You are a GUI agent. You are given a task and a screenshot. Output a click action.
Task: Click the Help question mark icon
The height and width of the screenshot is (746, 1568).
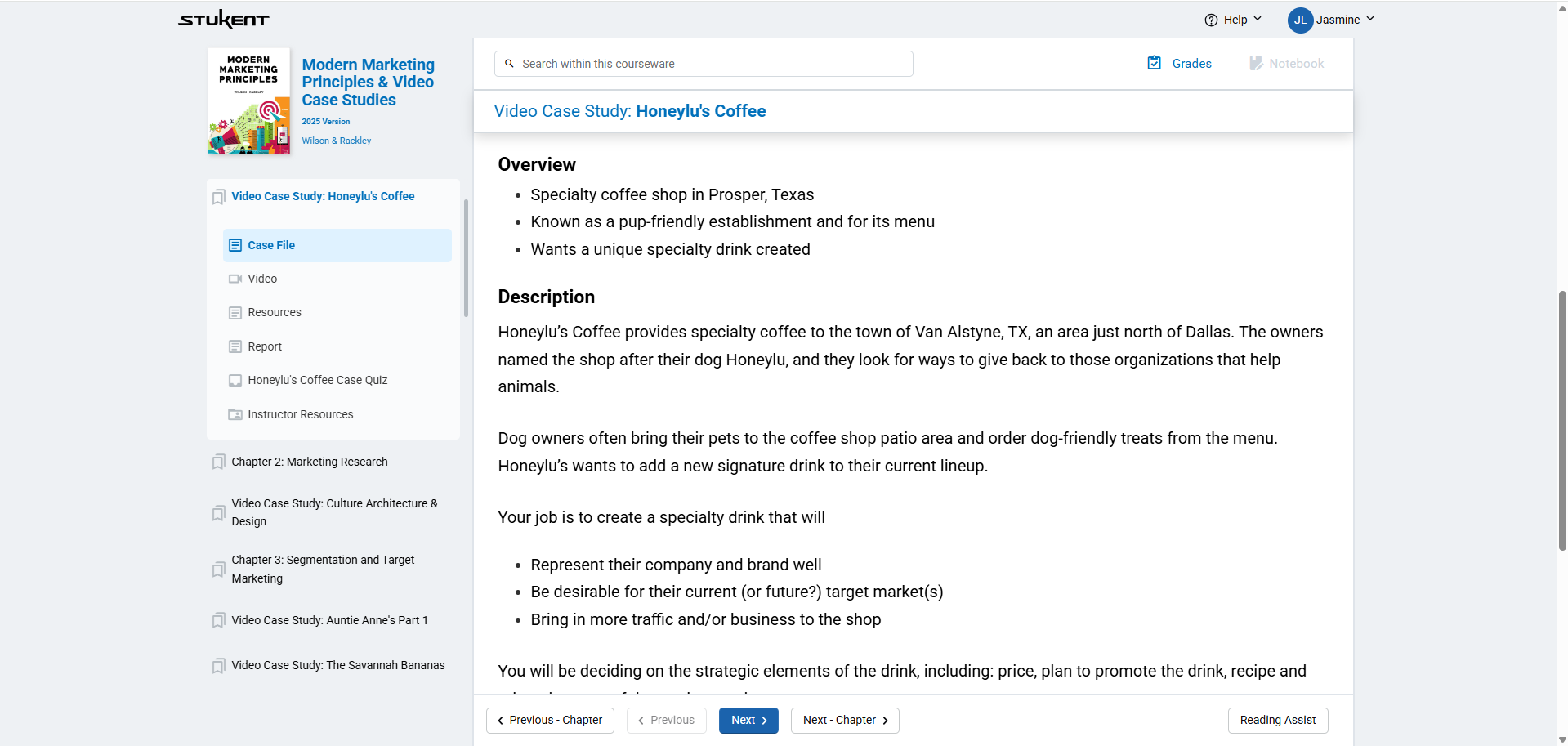point(1211,20)
